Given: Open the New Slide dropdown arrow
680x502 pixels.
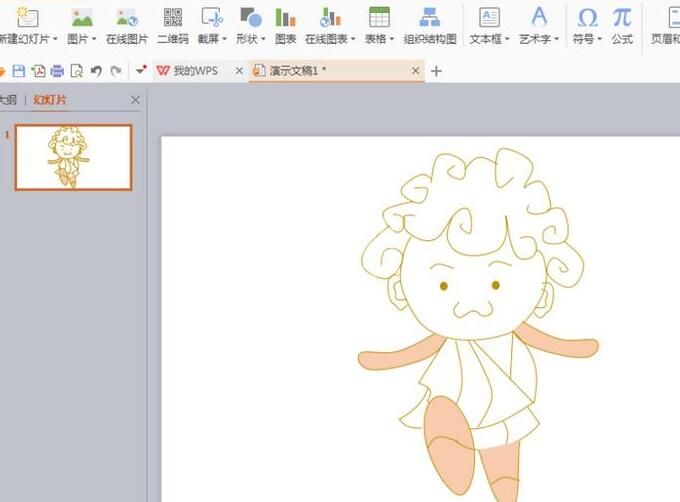Looking at the screenshot, I should pyautogui.click(x=55, y=39).
